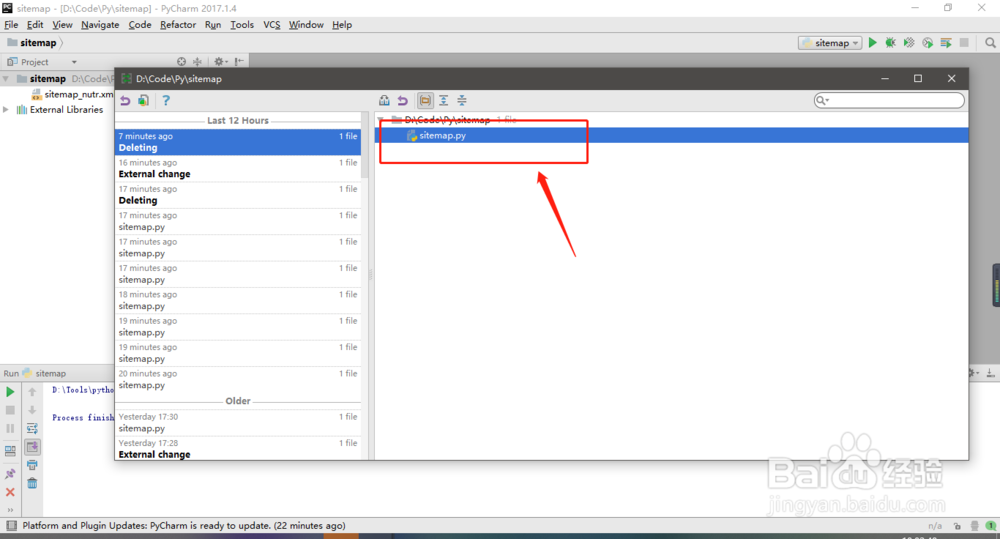Screen dimensions: 1000x539
Task: Toggle the Pin Tab icon in Run panel
Action: [10, 473]
